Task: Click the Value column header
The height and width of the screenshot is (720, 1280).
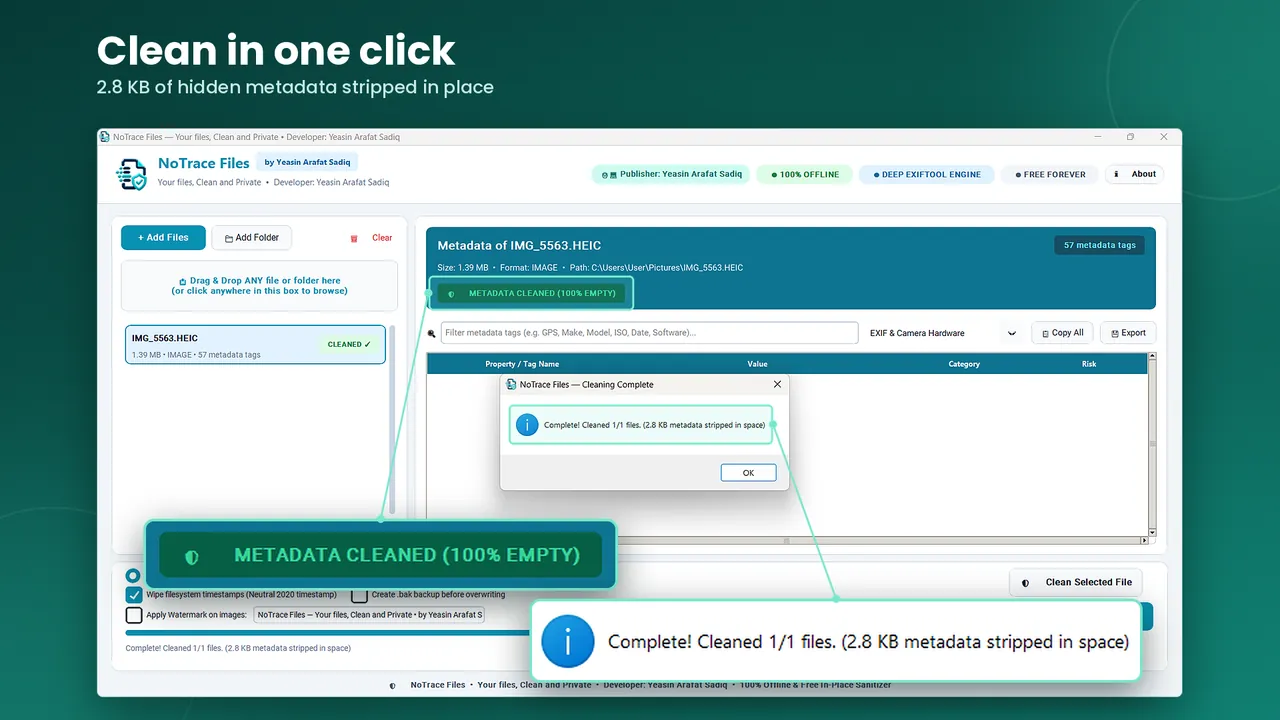Action: 757,364
